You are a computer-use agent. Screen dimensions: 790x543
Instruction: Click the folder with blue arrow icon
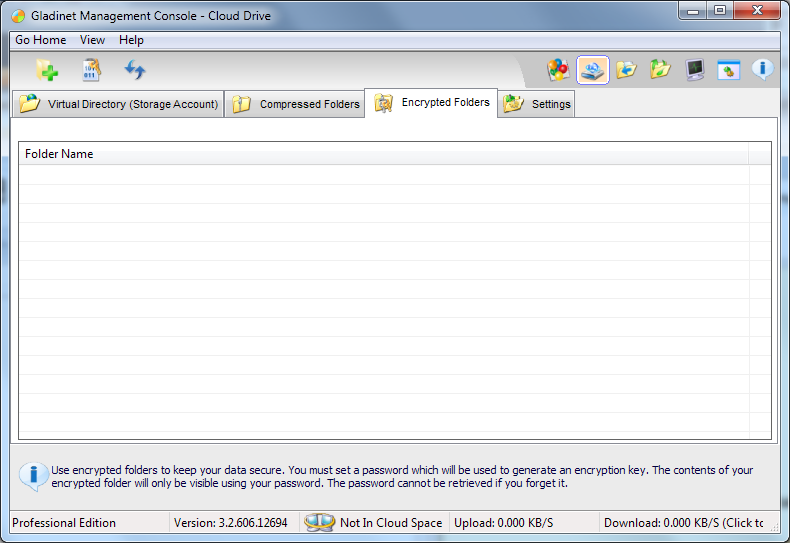coord(626,70)
